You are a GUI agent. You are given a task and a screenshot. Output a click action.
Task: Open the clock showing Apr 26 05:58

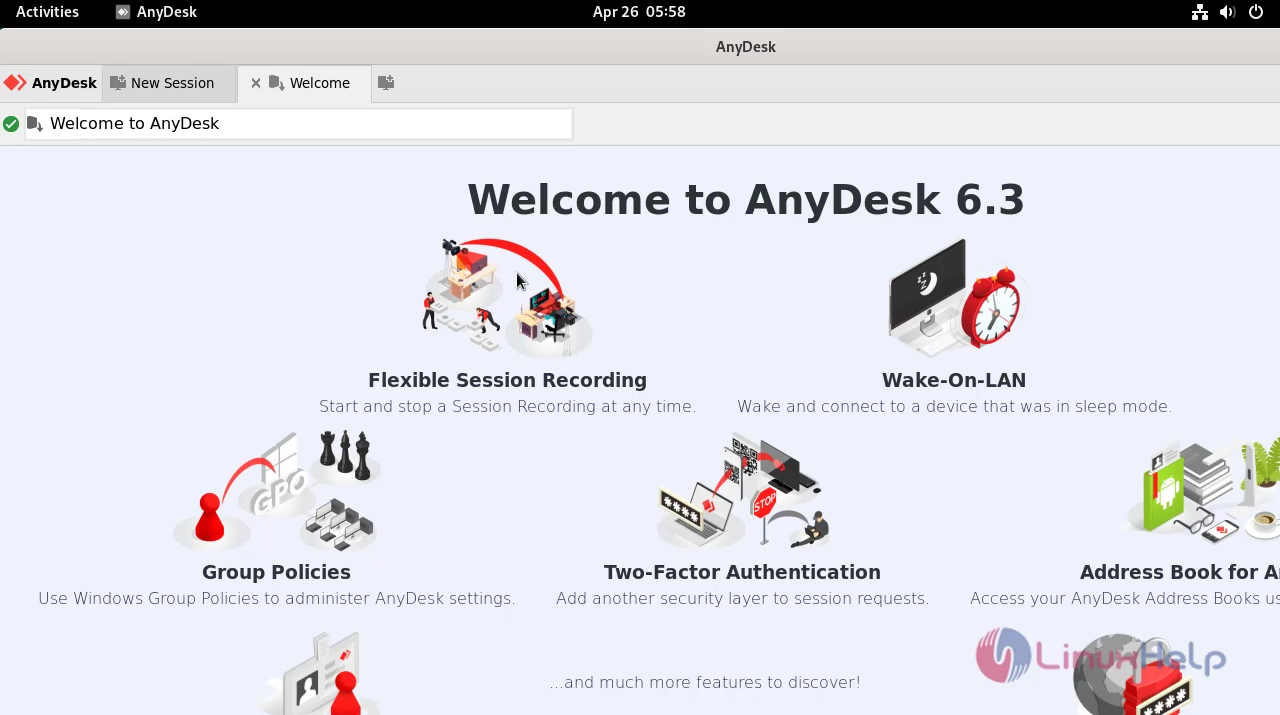coord(639,12)
